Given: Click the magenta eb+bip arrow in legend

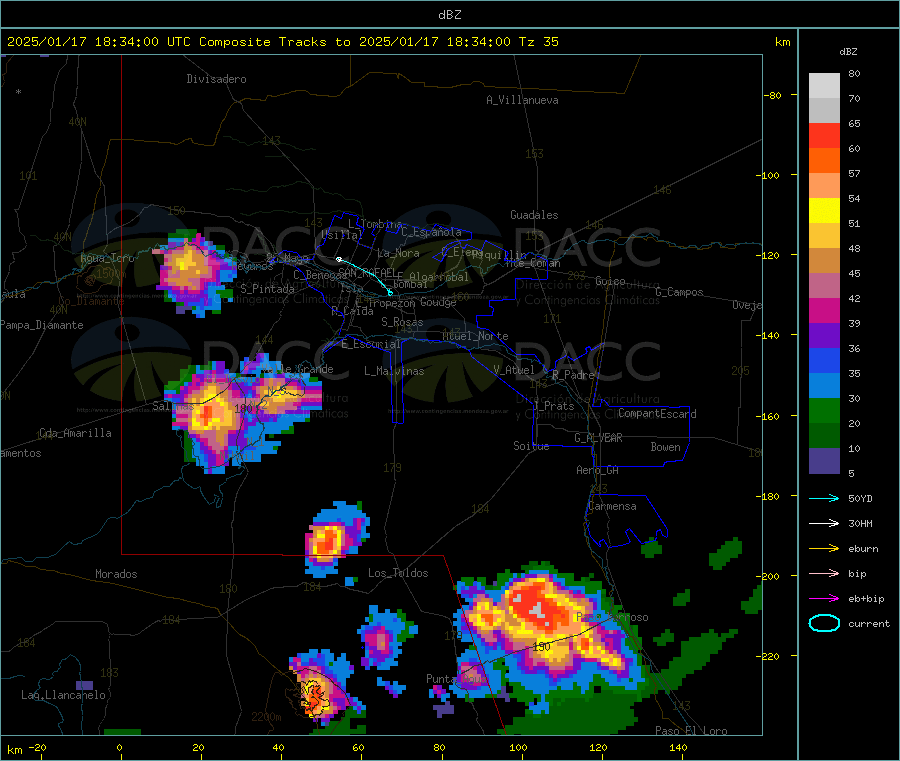Looking at the screenshot, I should [x=824, y=599].
